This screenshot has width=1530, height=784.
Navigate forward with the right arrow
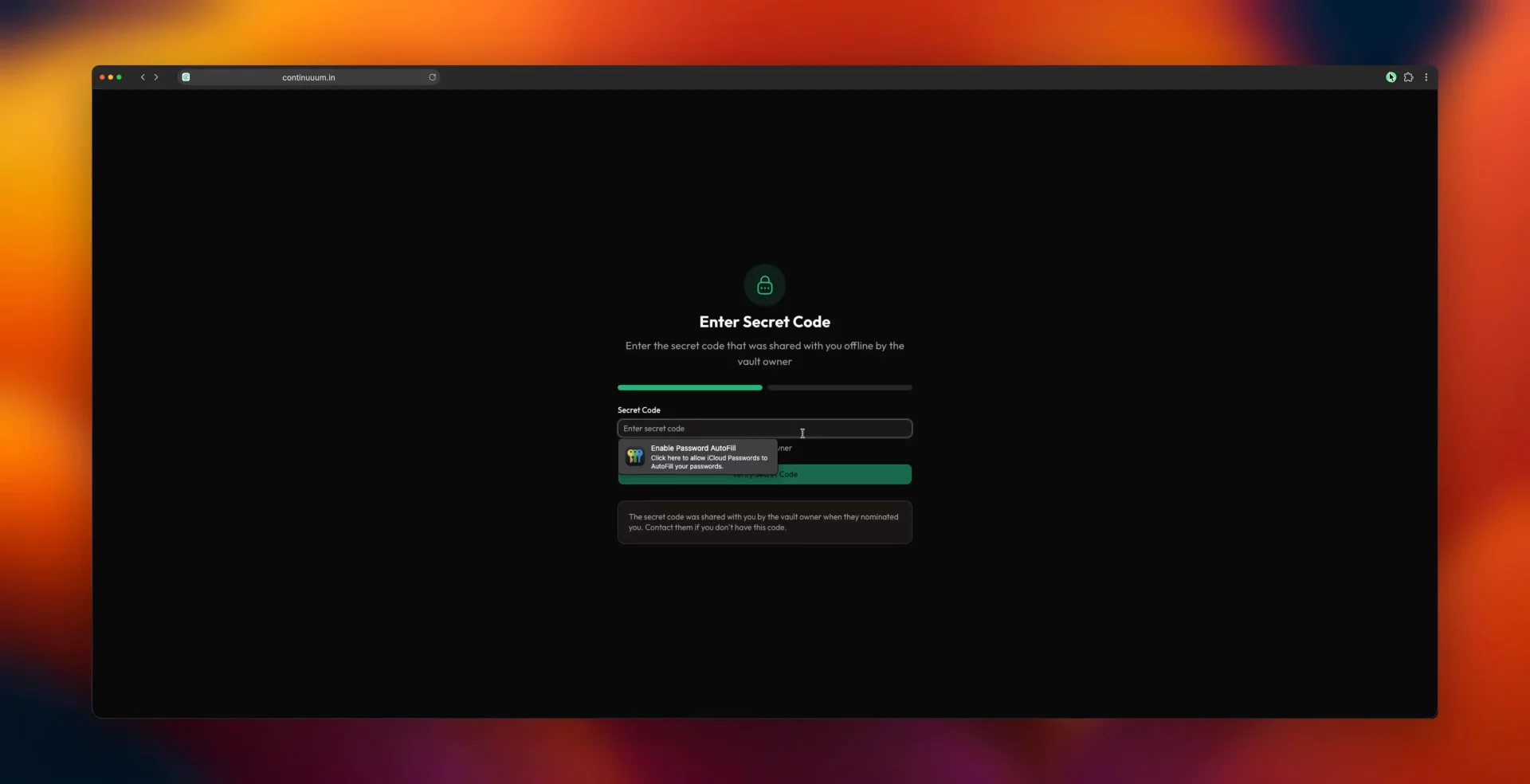coord(156,77)
